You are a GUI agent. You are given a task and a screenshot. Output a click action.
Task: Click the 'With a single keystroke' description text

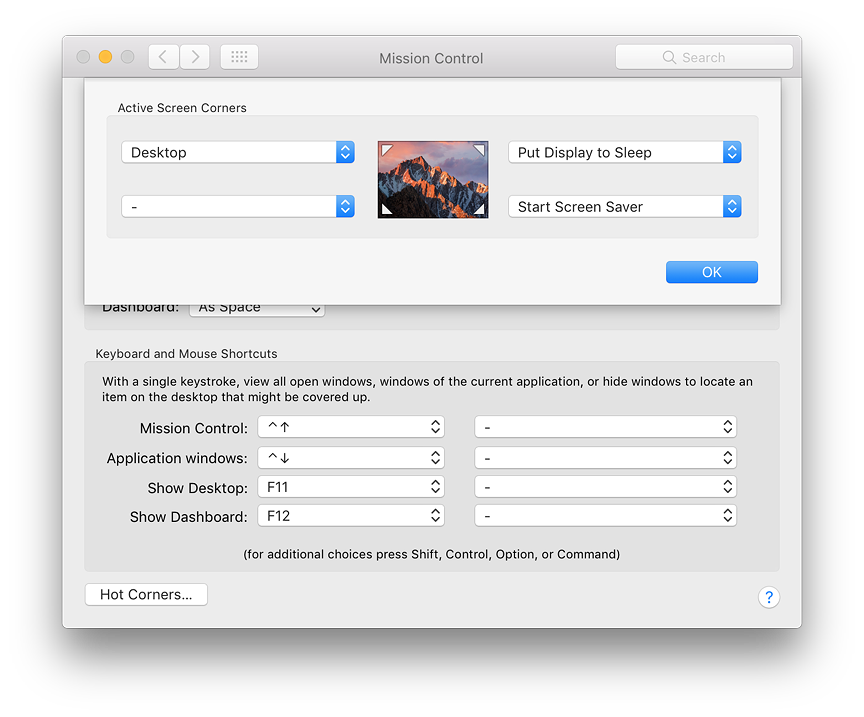click(427, 389)
